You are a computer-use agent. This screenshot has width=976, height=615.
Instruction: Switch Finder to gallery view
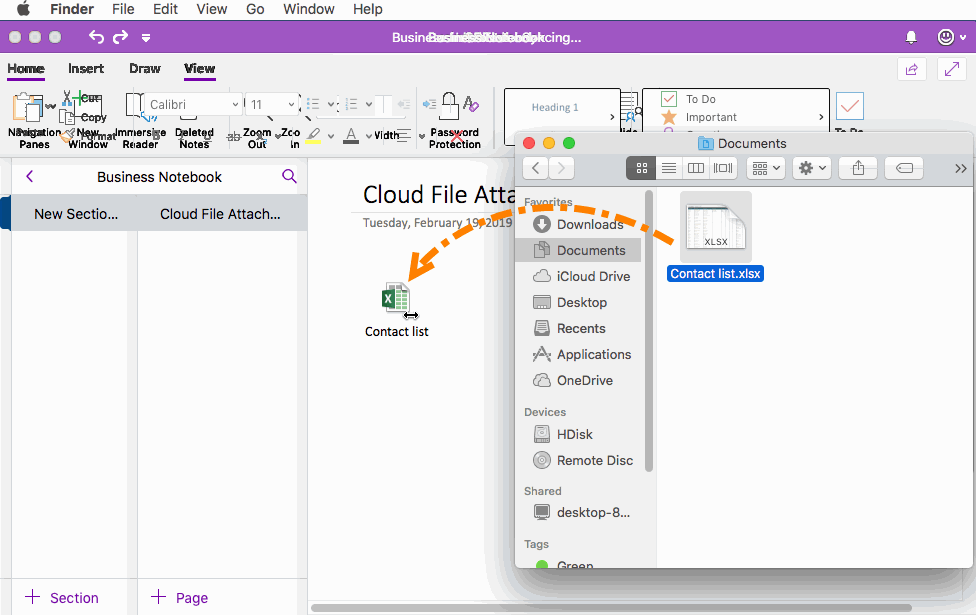point(723,168)
